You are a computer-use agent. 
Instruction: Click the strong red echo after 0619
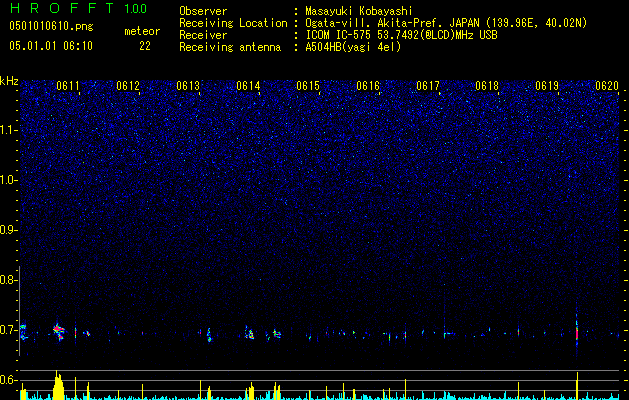tap(577, 333)
